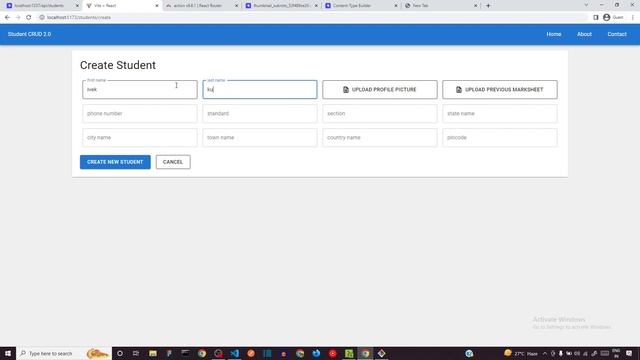This screenshot has width=640, height=360.
Task: Open the terminal icon in the taskbar
Action: (x=185, y=353)
